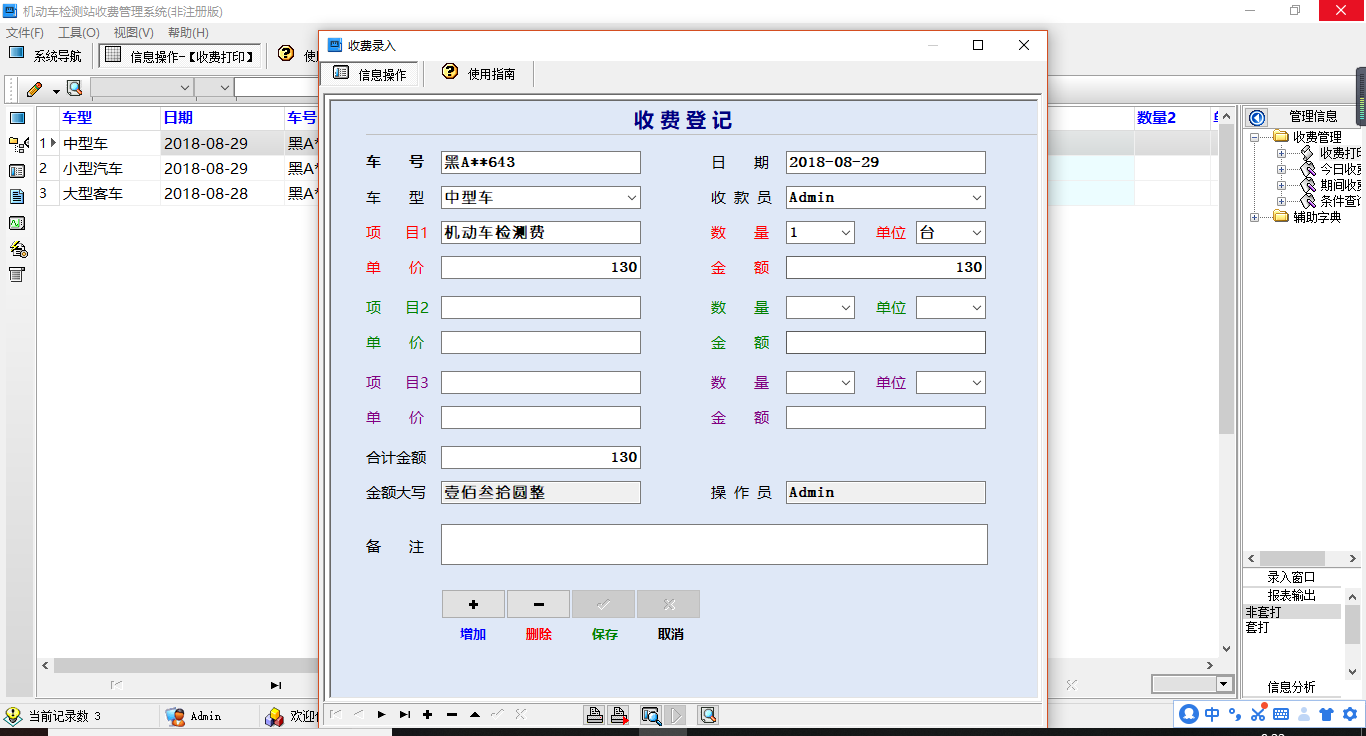Click the up-triangle edit icon in dialog navigator
The image size is (1366, 736).
(474, 714)
